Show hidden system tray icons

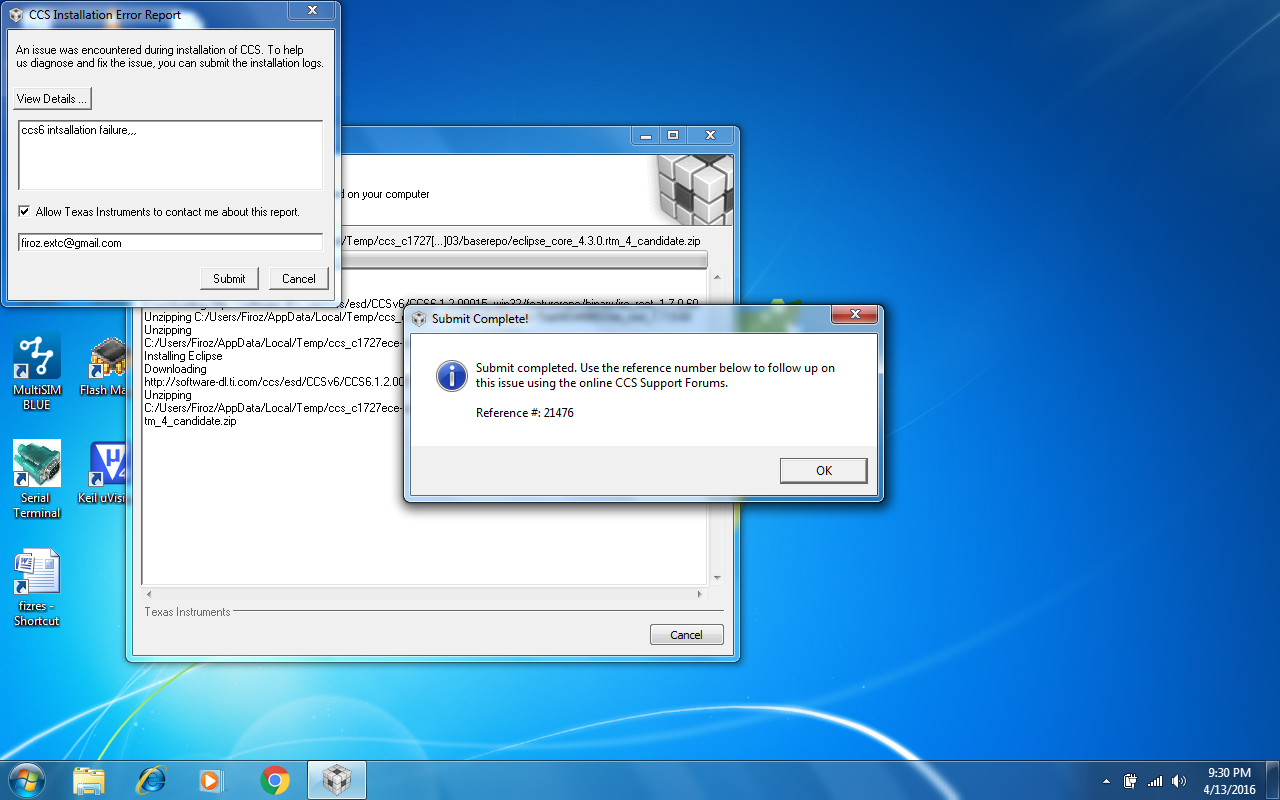click(x=1106, y=781)
